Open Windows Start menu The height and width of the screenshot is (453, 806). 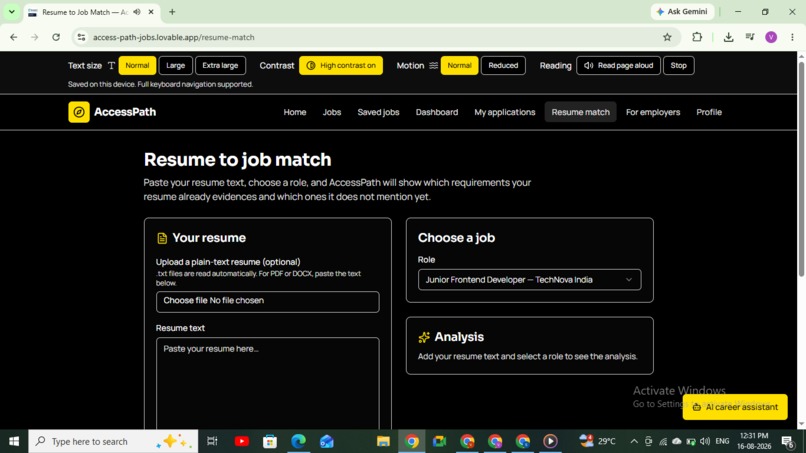point(14,441)
